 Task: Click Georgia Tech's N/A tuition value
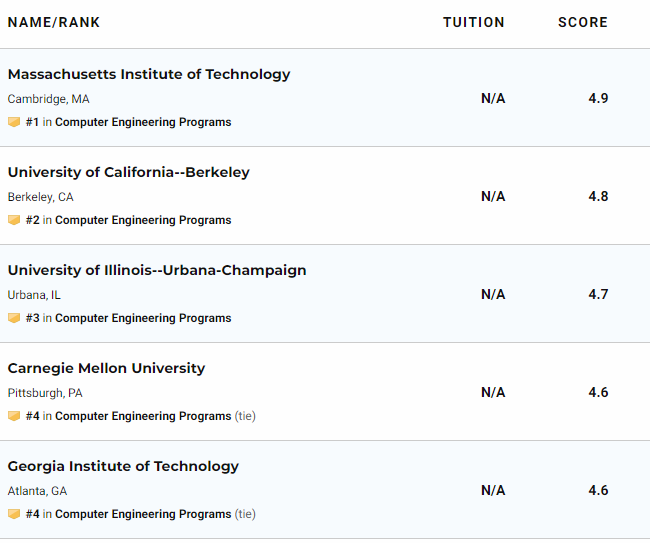(x=493, y=490)
